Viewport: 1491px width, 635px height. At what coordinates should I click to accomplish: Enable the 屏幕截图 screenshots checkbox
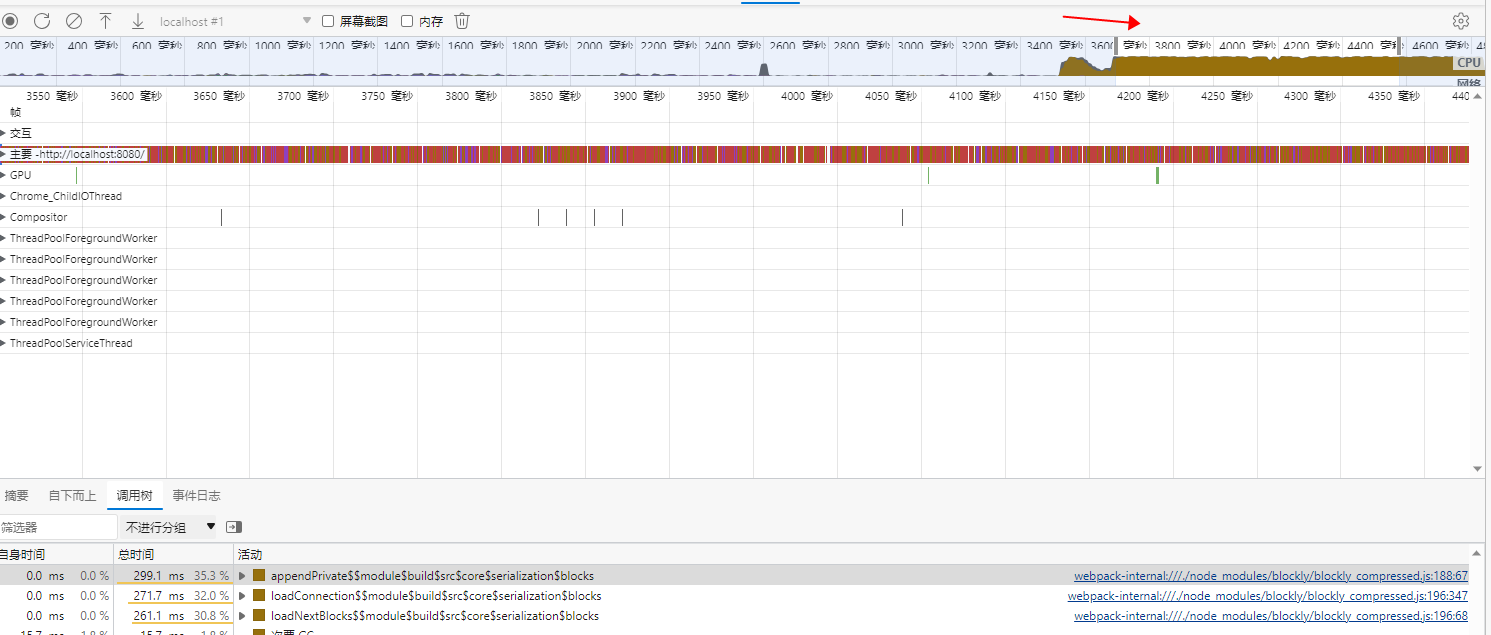point(327,20)
